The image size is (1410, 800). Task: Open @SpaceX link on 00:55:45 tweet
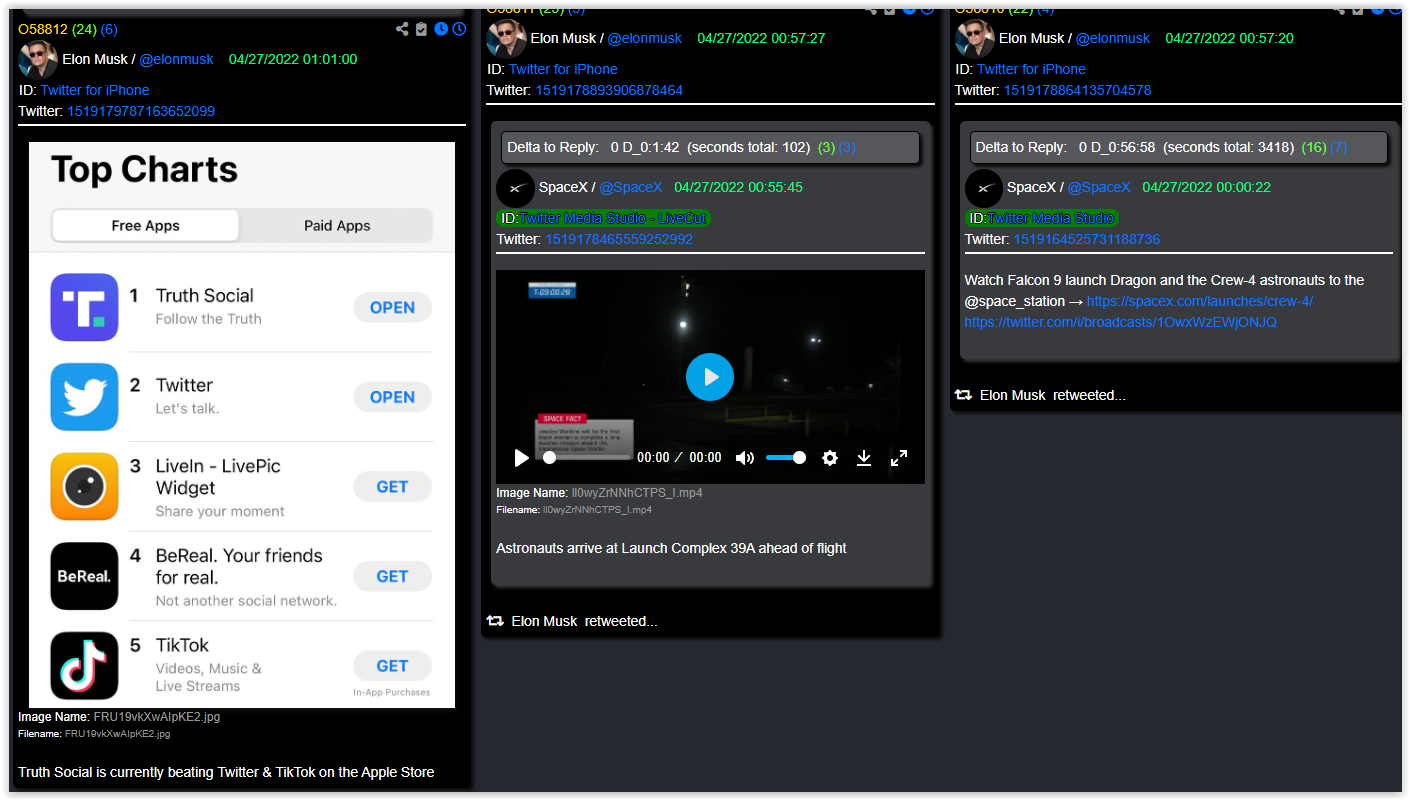click(630, 187)
